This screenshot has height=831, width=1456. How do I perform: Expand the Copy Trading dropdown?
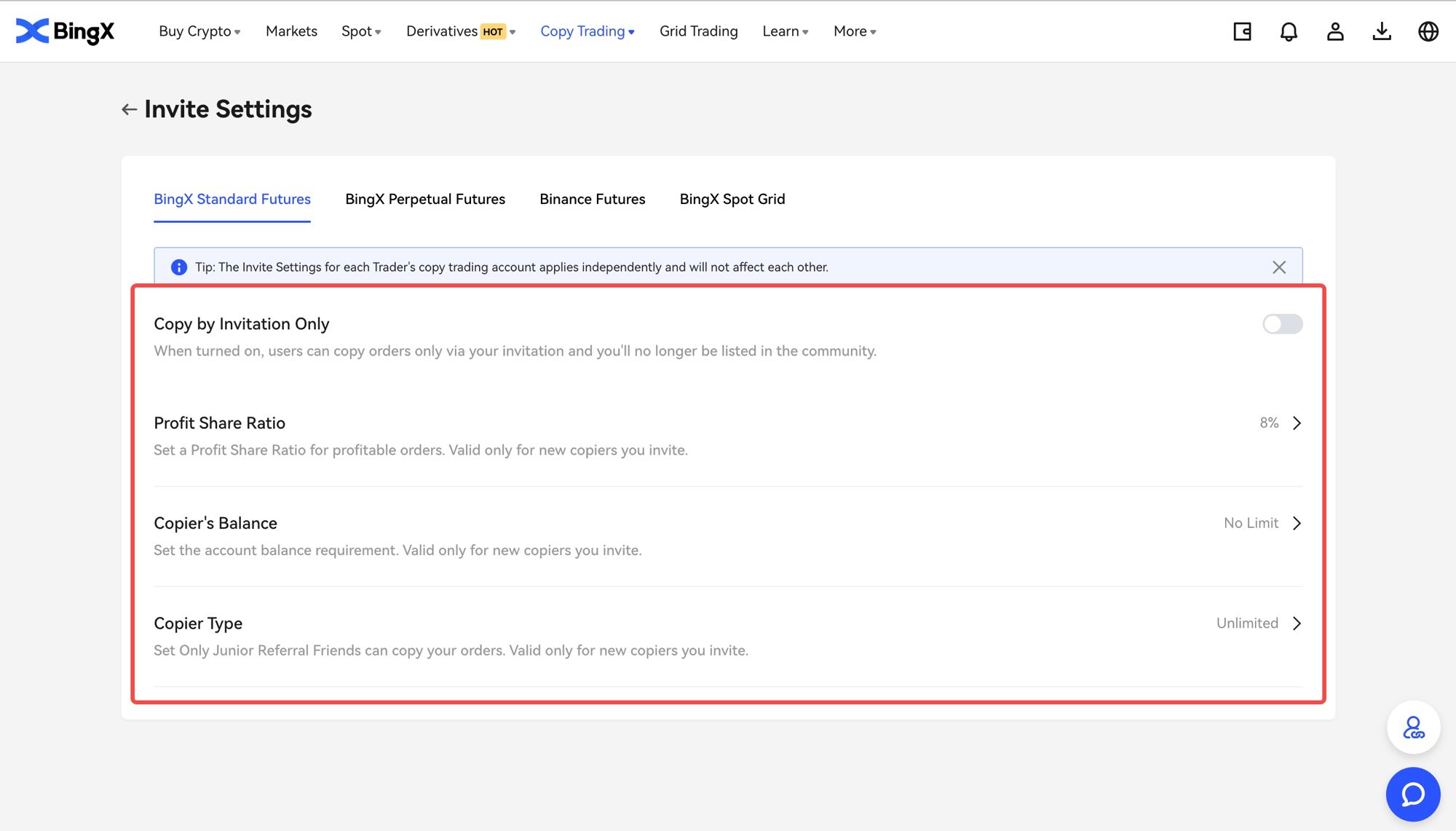pyautogui.click(x=587, y=31)
